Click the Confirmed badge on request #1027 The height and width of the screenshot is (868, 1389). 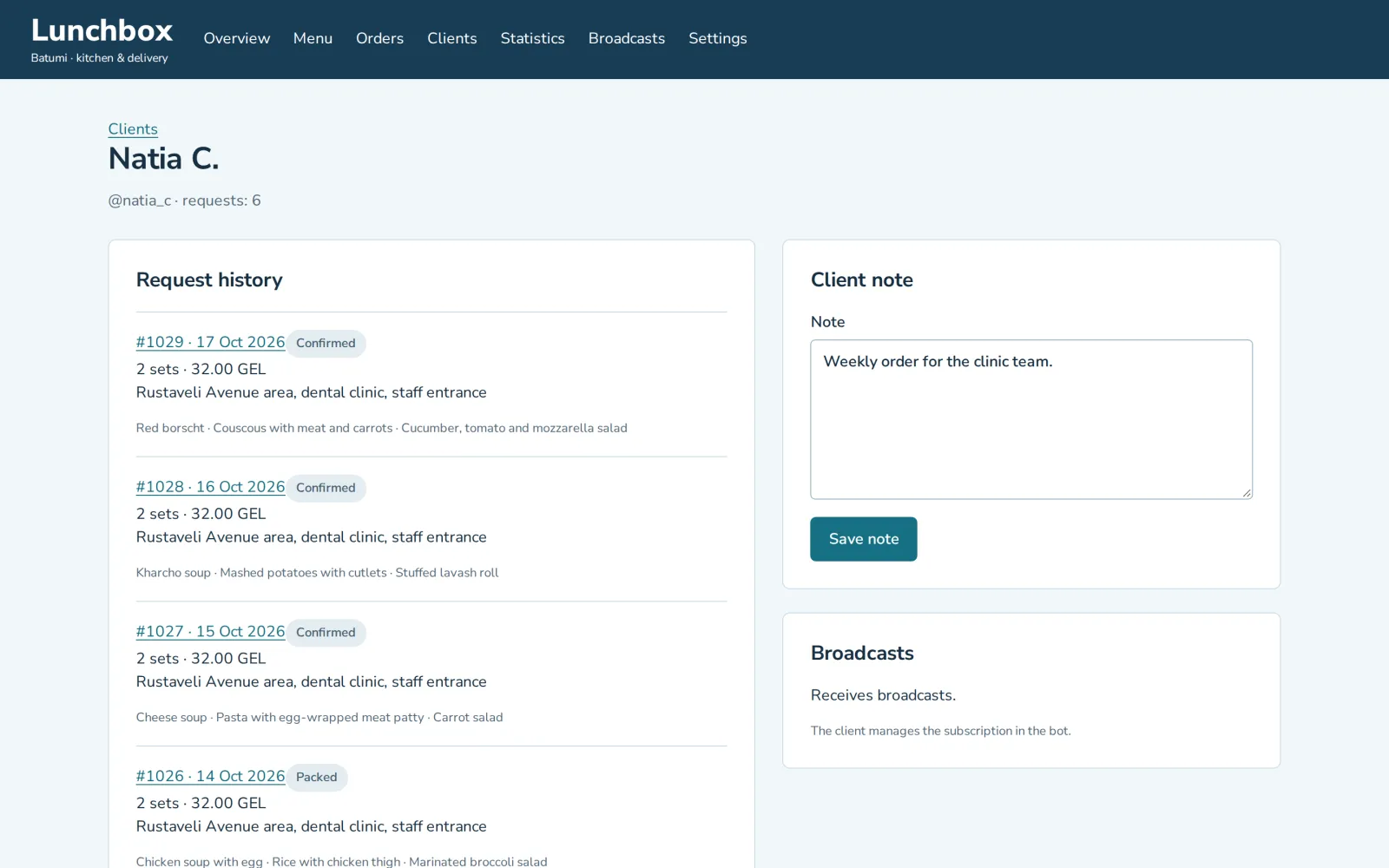pos(326,633)
